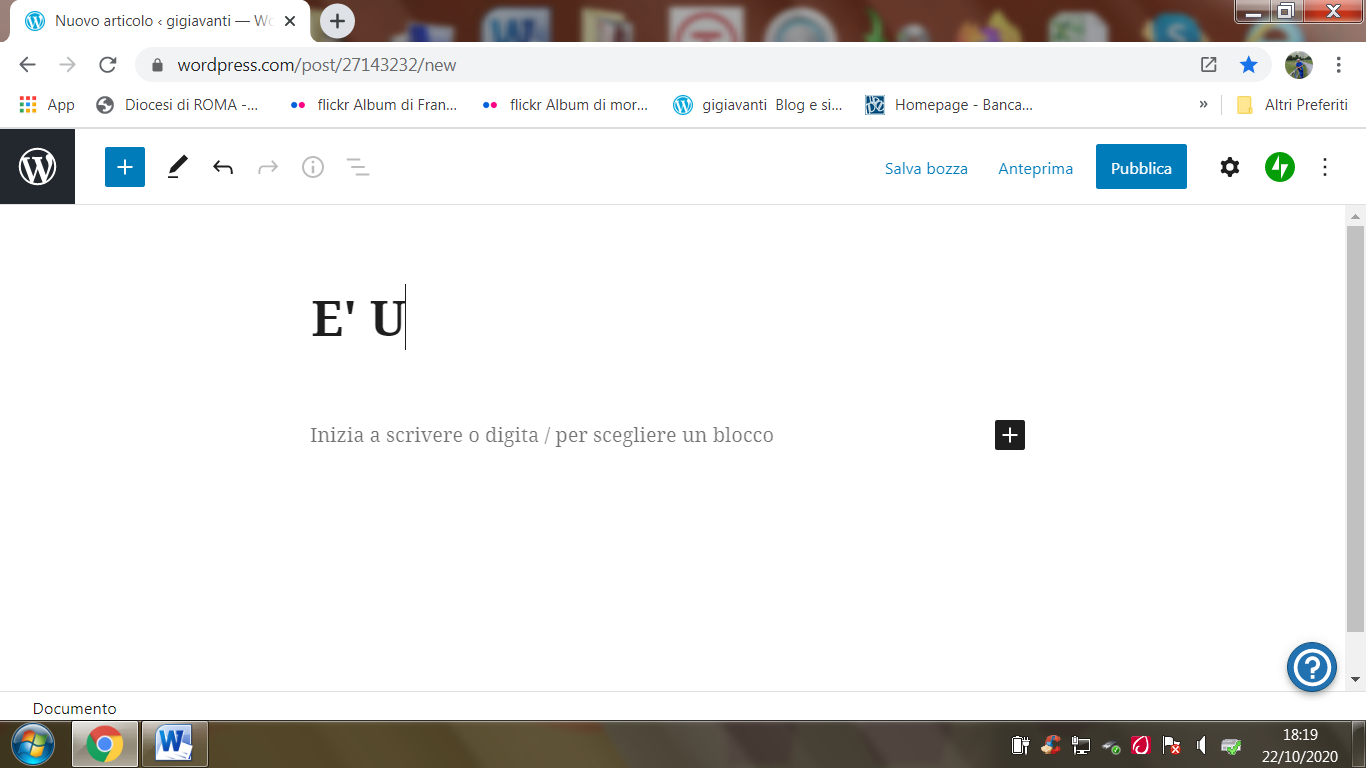Open the settings gear sidebar
1366x768 pixels.
tap(1230, 167)
